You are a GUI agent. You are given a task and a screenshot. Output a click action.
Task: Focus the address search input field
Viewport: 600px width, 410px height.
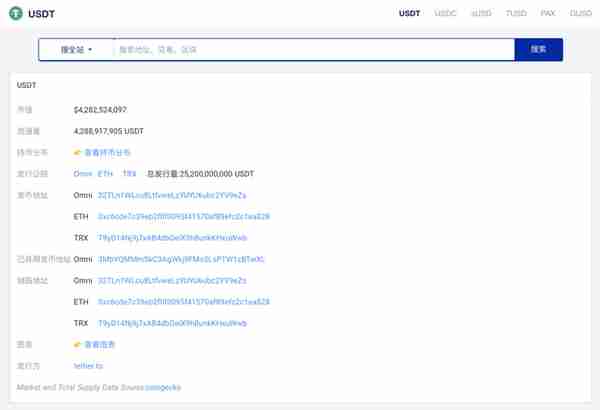point(314,50)
